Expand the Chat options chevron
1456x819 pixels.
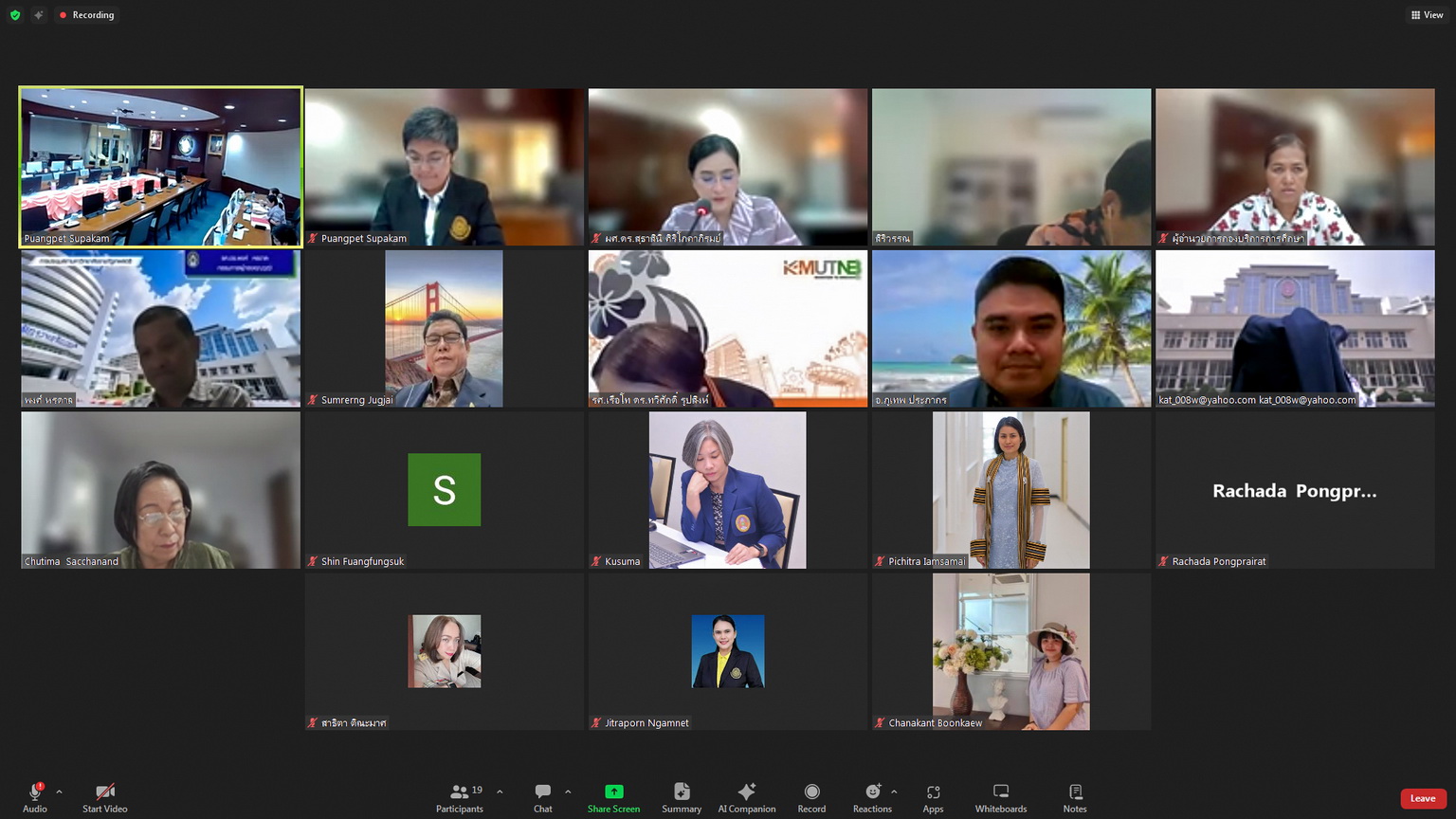(x=568, y=792)
